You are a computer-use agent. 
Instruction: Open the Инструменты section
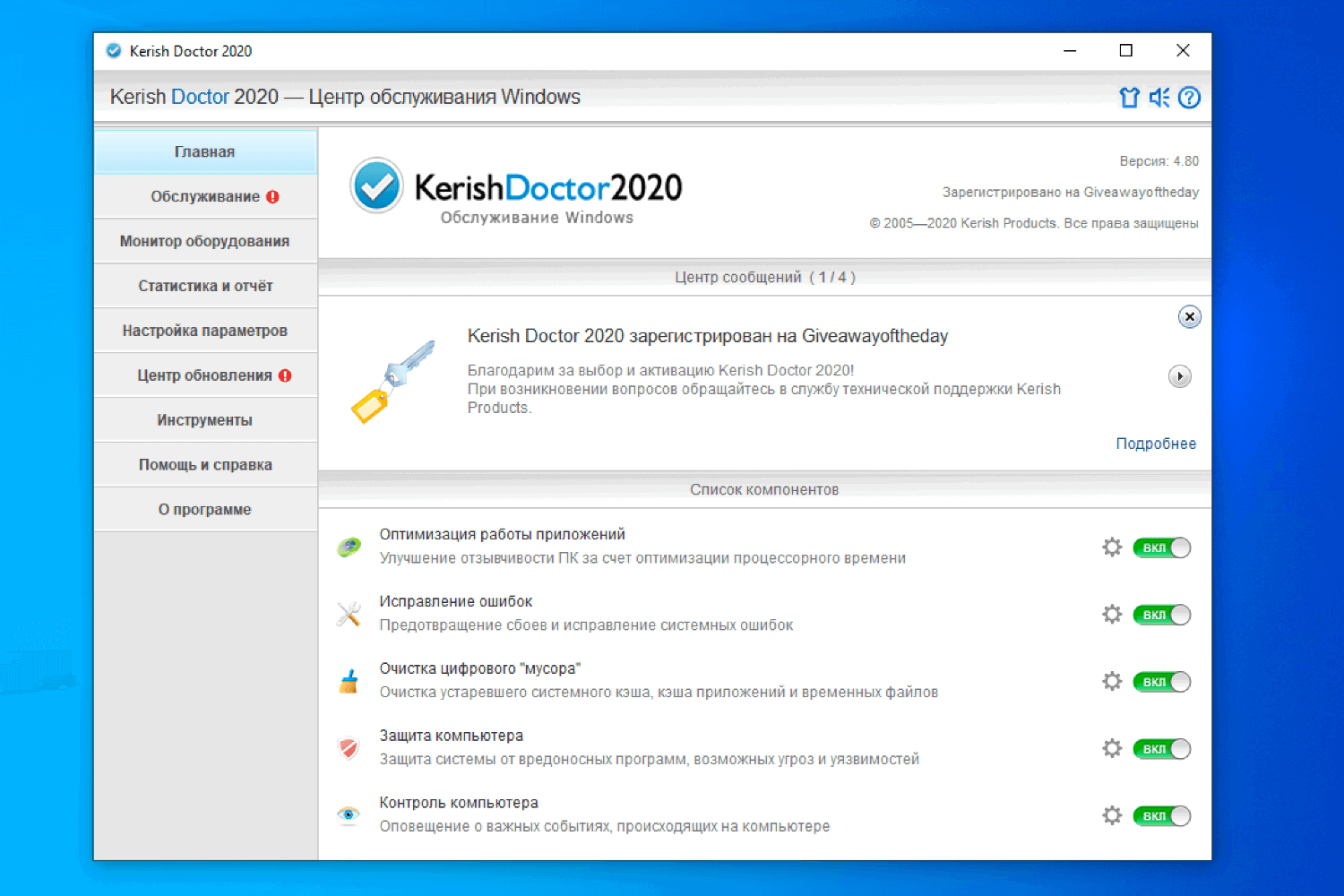[205, 420]
